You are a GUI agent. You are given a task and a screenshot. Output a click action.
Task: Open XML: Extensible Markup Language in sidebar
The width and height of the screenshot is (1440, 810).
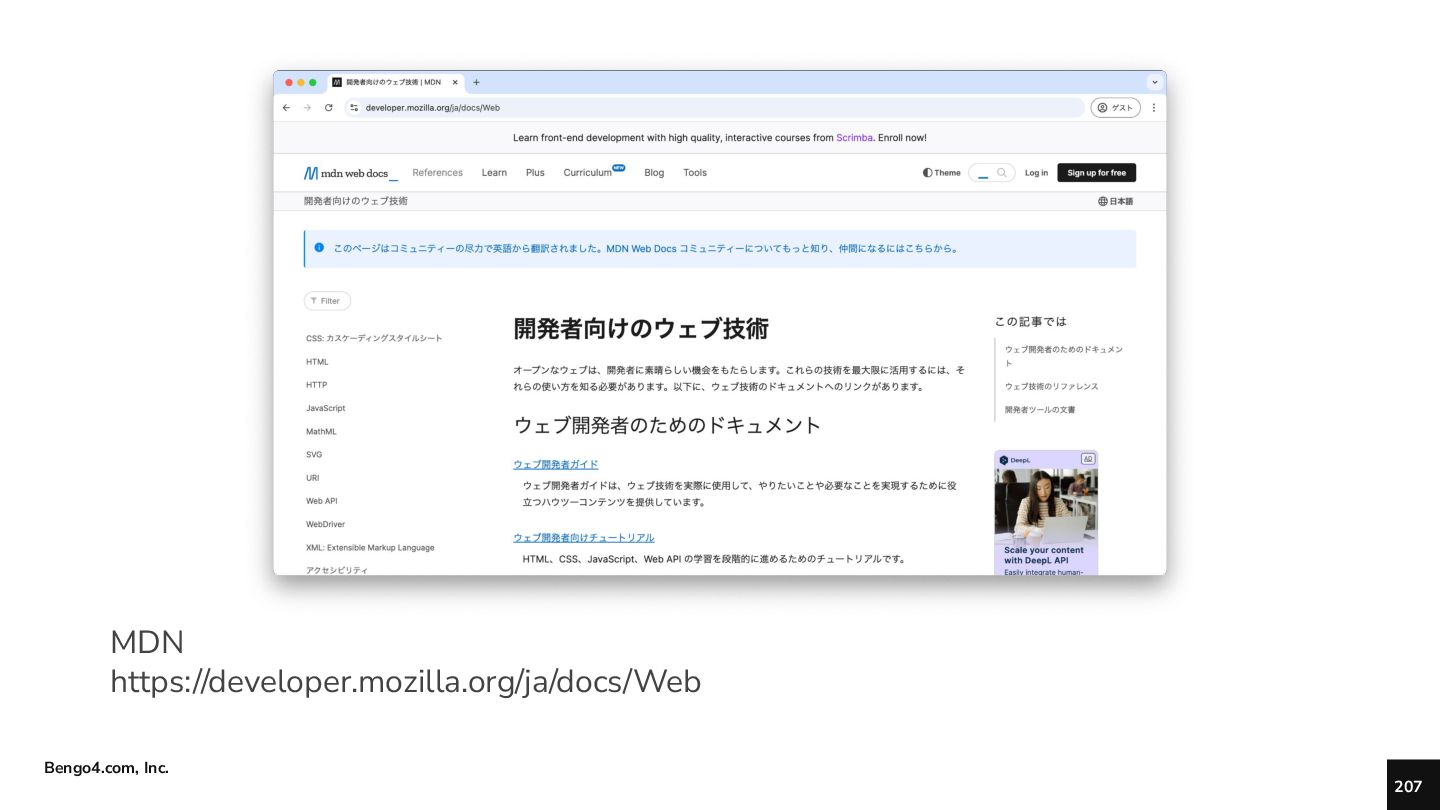pyautogui.click(x=370, y=548)
